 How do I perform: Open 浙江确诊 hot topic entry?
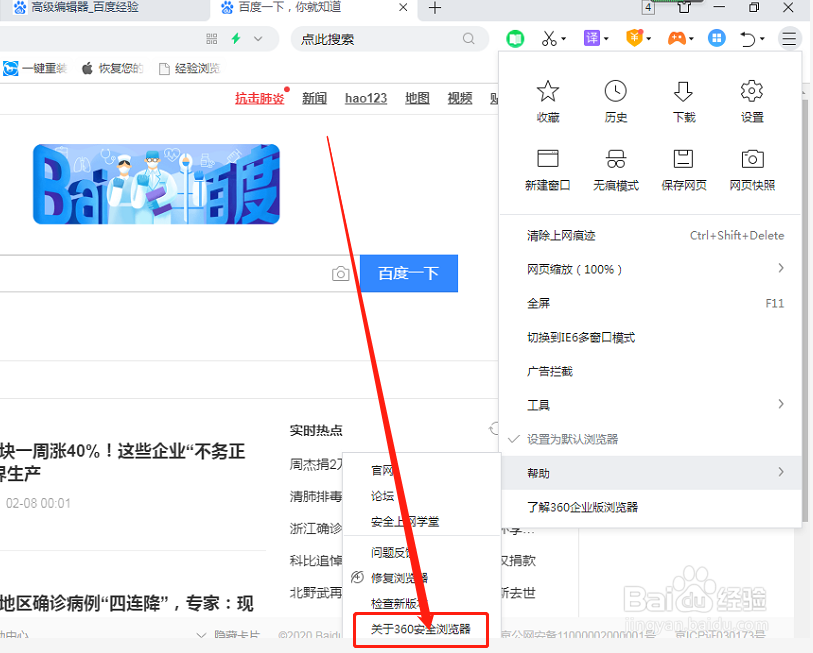point(315,528)
